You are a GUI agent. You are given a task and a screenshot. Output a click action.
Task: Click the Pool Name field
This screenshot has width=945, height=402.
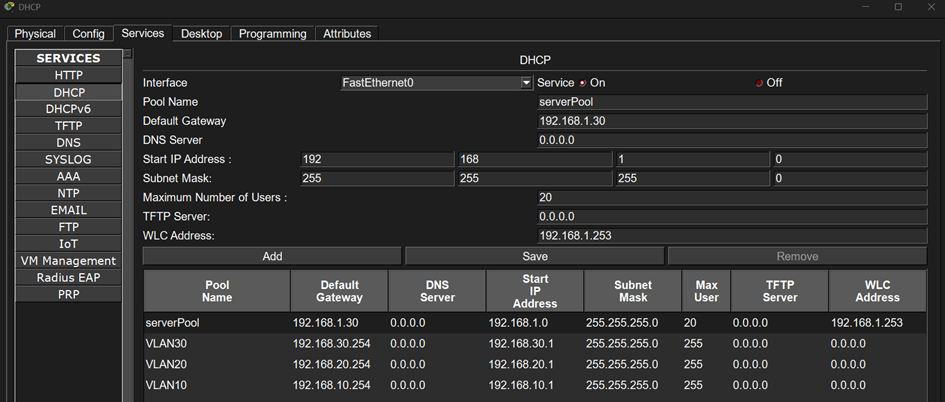click(x=732, y=102)
